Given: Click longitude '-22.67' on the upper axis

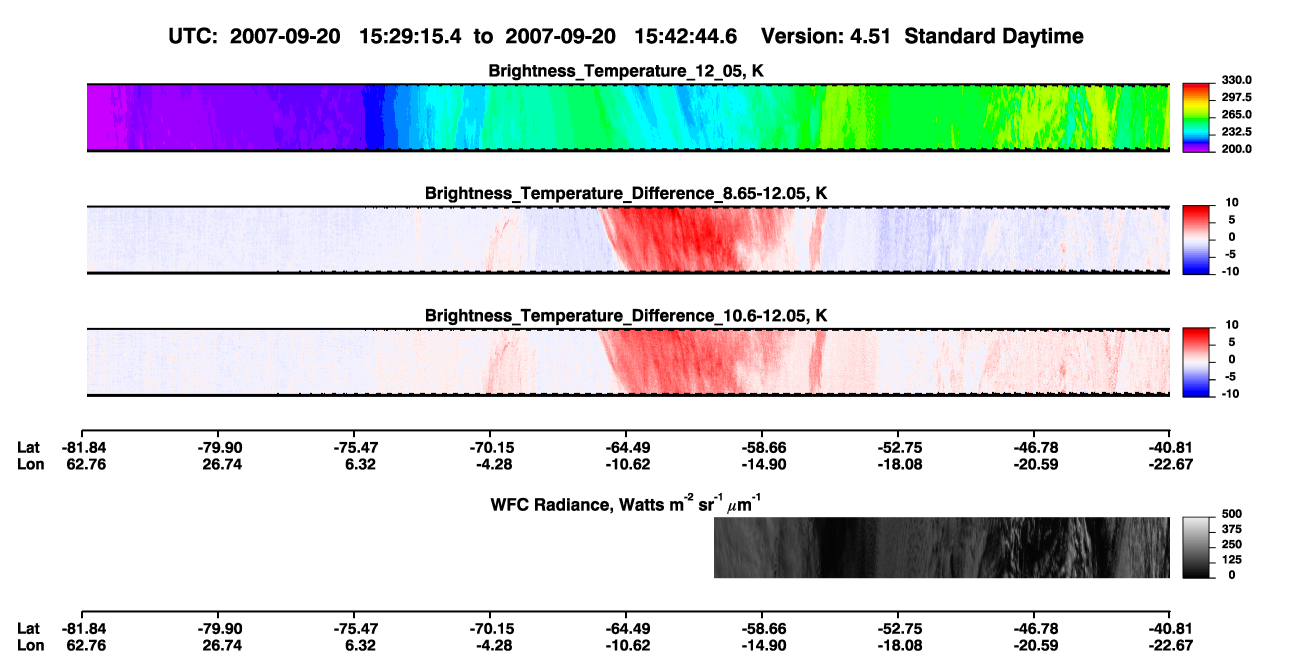Looking at the screenshot, I should pyautogui.click(x=1170, y=464).
